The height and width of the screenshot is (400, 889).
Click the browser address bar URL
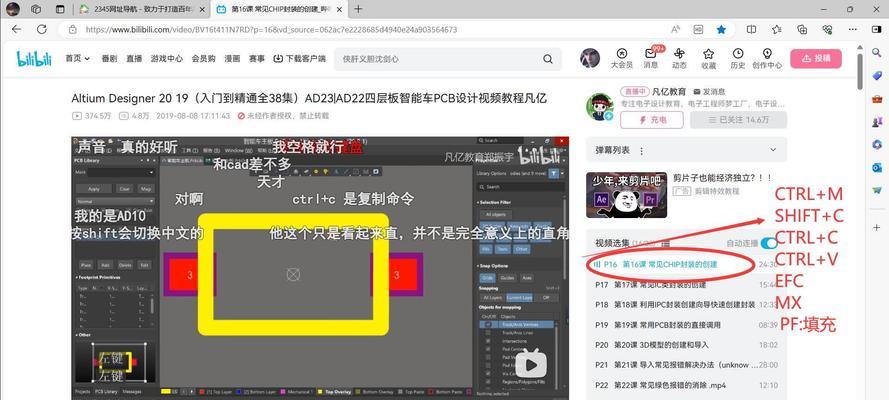pos(270,29)
